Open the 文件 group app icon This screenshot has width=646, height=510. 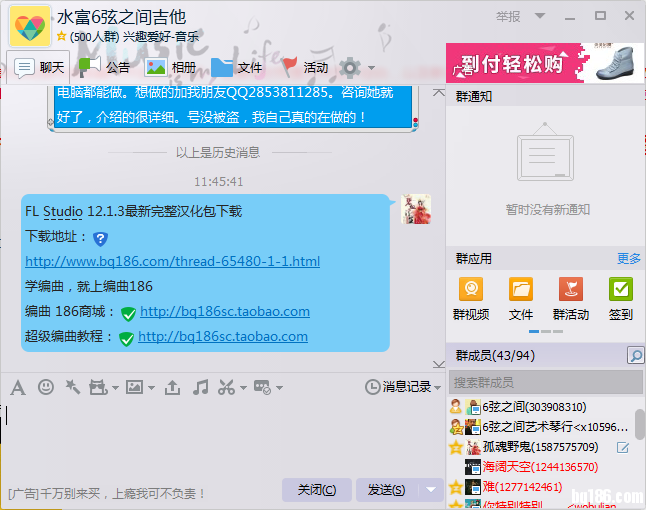521,299
